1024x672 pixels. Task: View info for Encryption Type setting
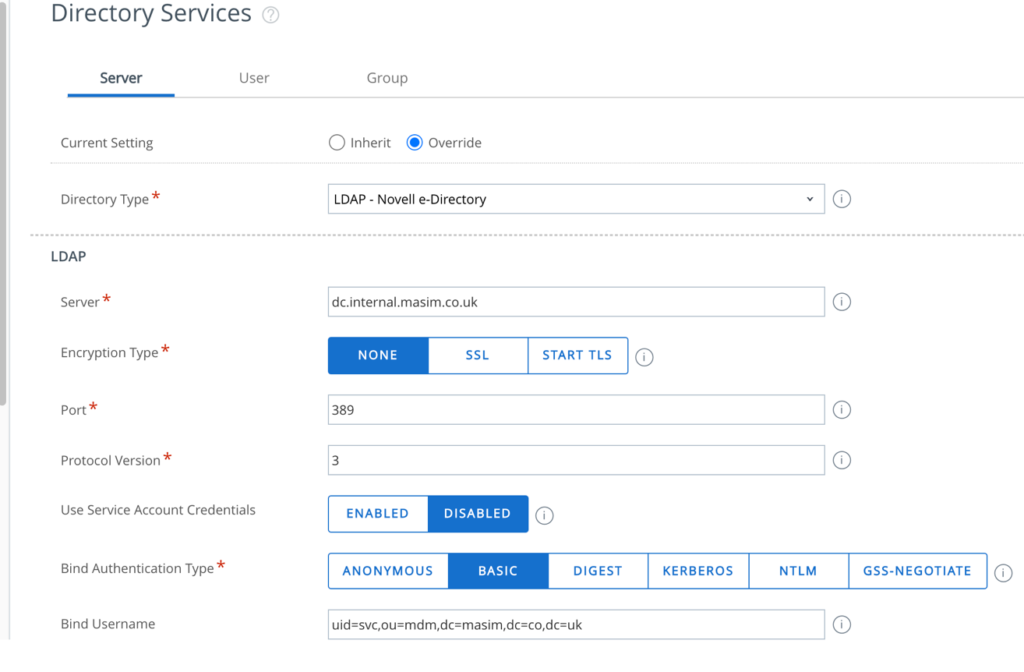click(x=644, y=356)
